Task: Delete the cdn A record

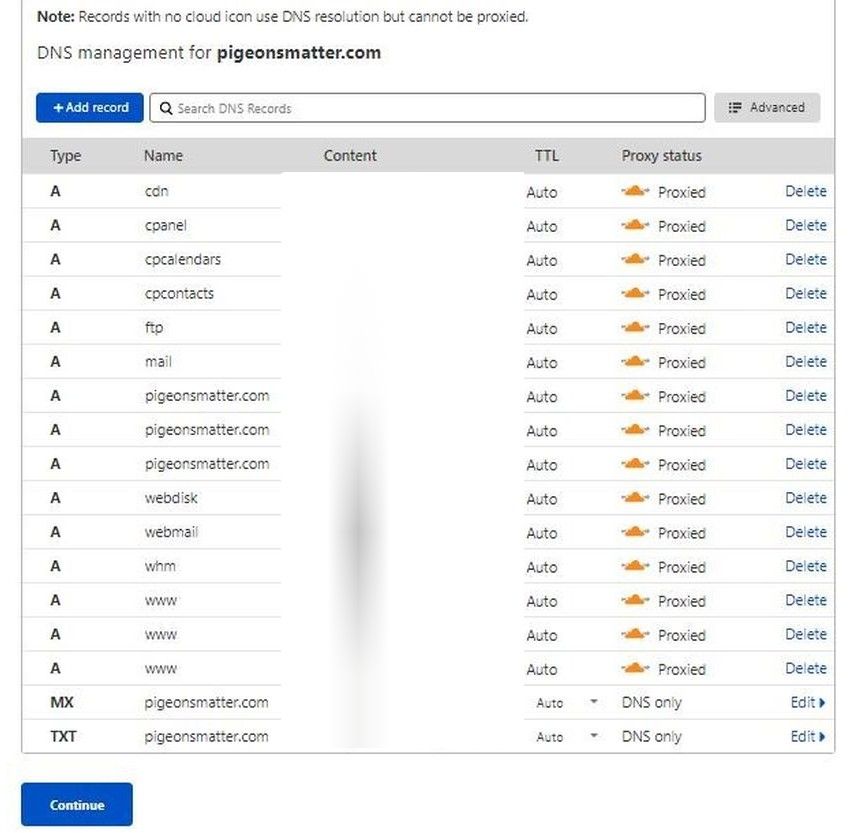Action: [x=806, y=191]
